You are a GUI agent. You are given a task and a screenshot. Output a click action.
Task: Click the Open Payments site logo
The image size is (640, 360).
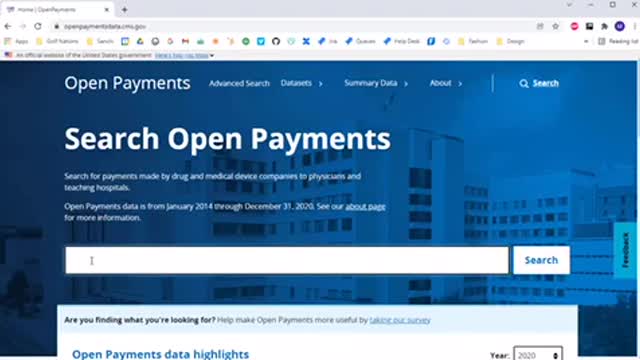(127, 83)
